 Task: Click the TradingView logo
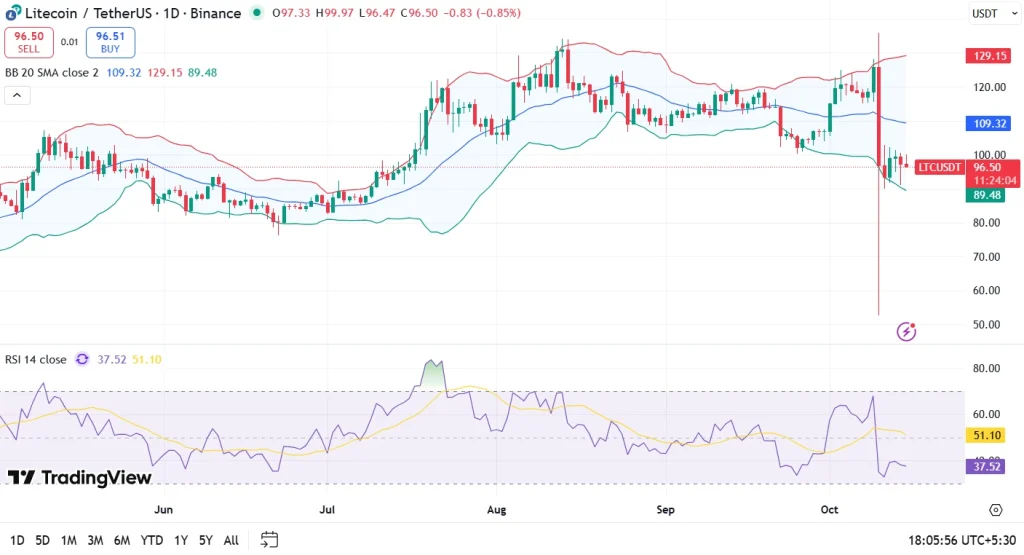tap(79, 477)
